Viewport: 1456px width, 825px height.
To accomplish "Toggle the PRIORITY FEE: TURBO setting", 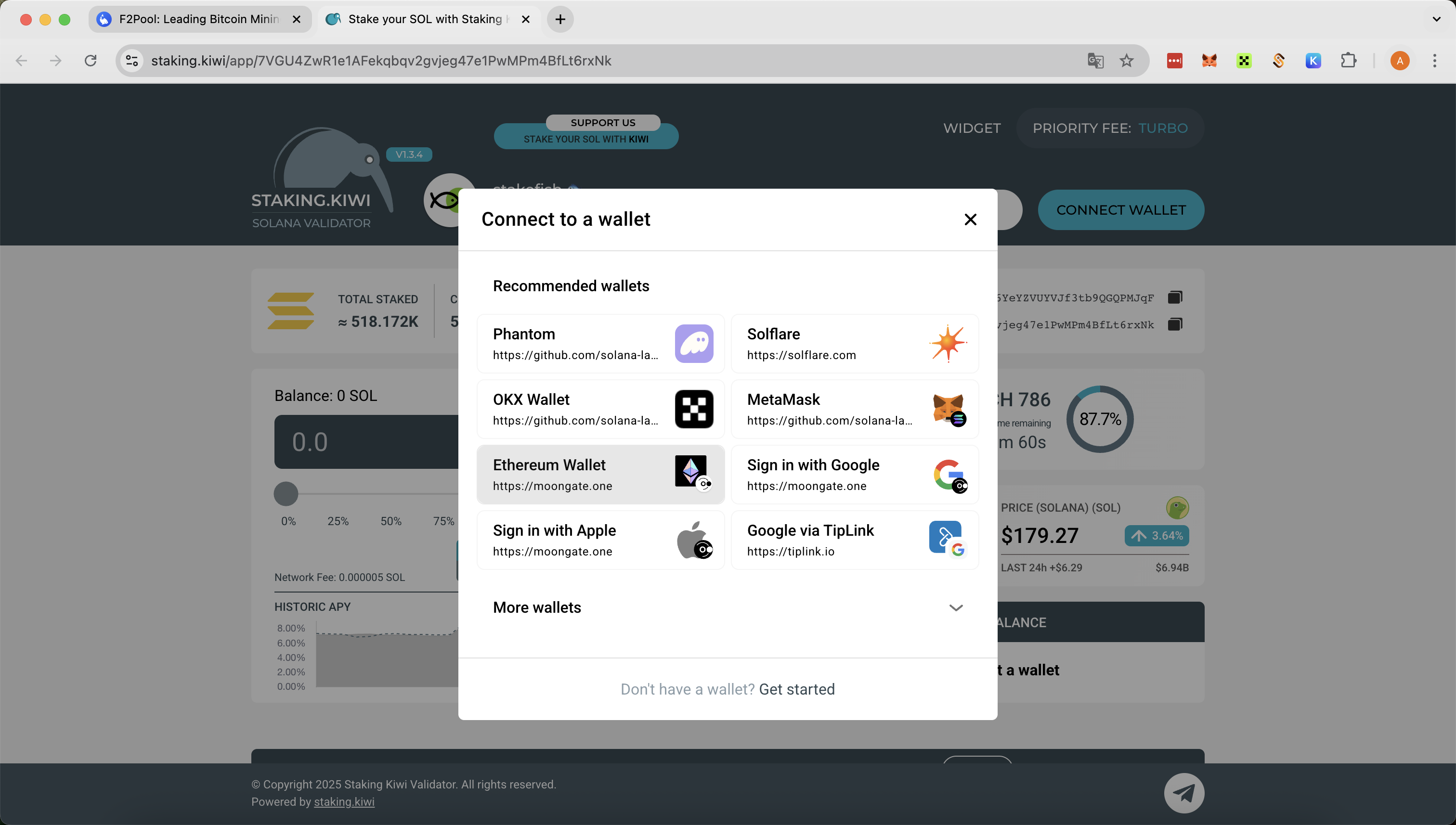I will 1109,128.
